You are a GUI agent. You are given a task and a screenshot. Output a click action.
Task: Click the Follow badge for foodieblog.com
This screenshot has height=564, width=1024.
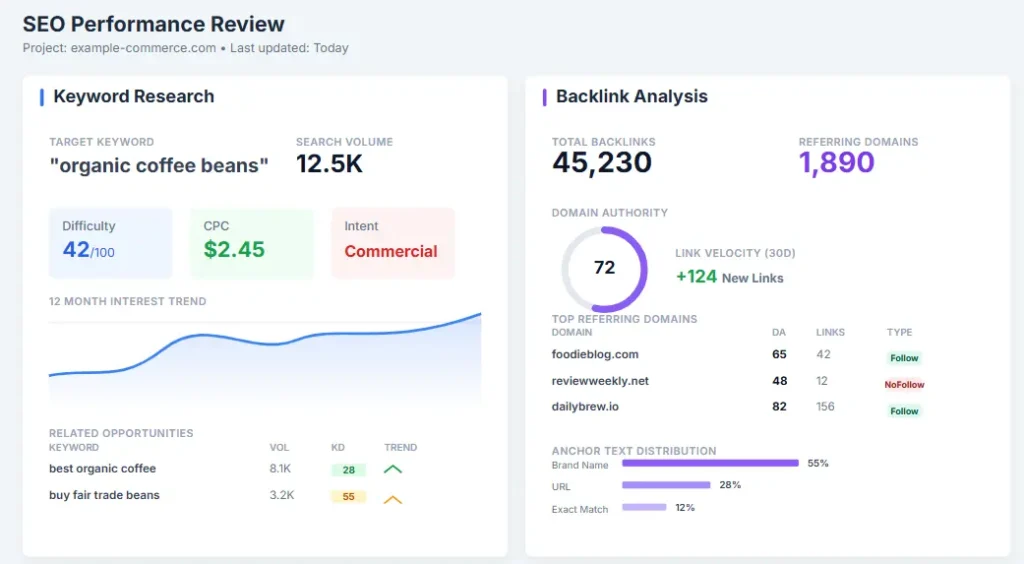click(x=904, y=358)
